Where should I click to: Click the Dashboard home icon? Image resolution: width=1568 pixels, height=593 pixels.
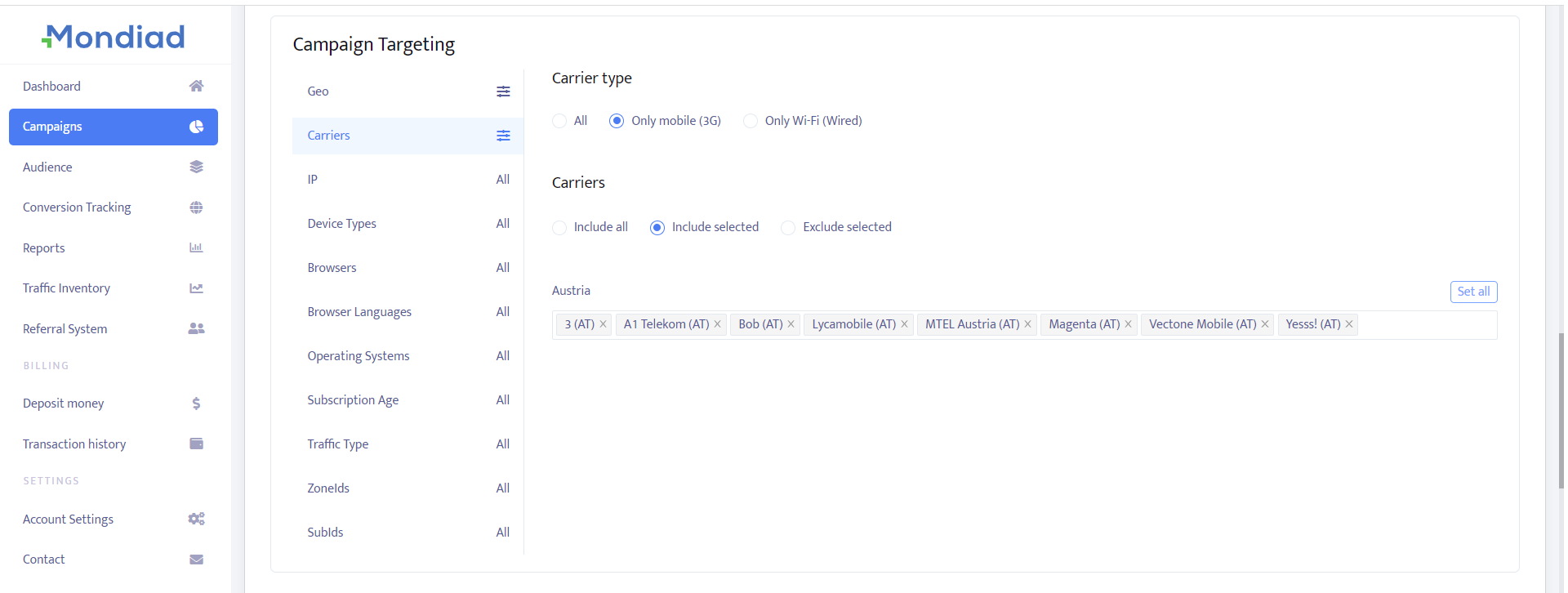(196, 86)
